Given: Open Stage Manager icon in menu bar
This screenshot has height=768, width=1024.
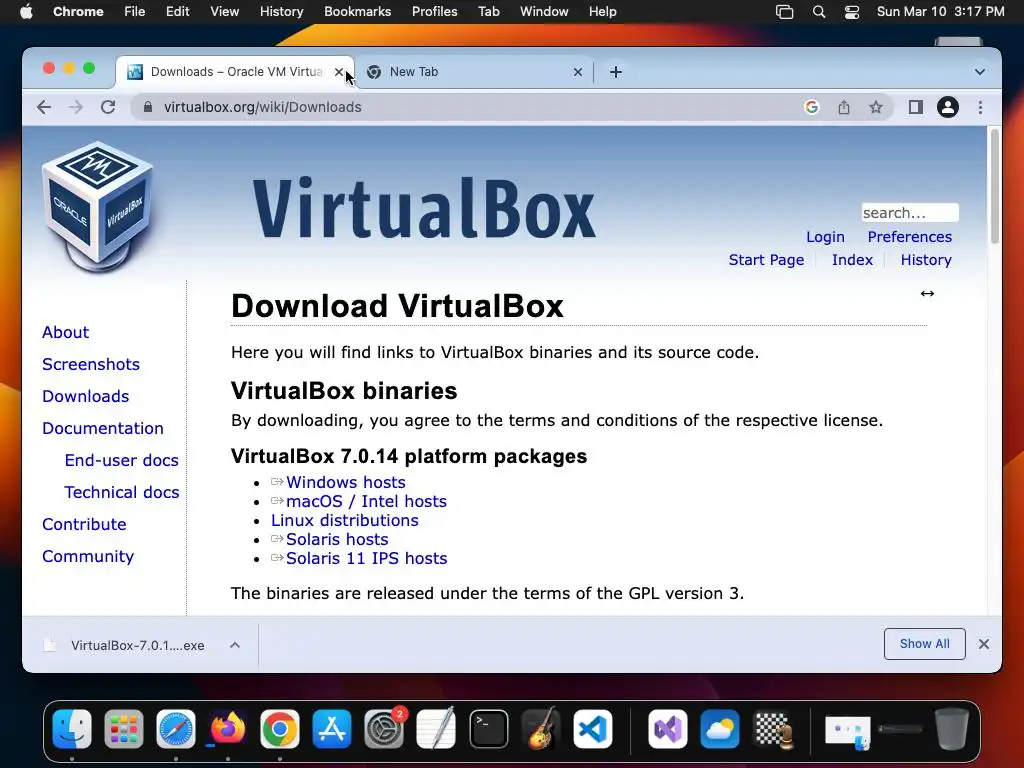Looking at the screenshot, I should pos(784,12).
